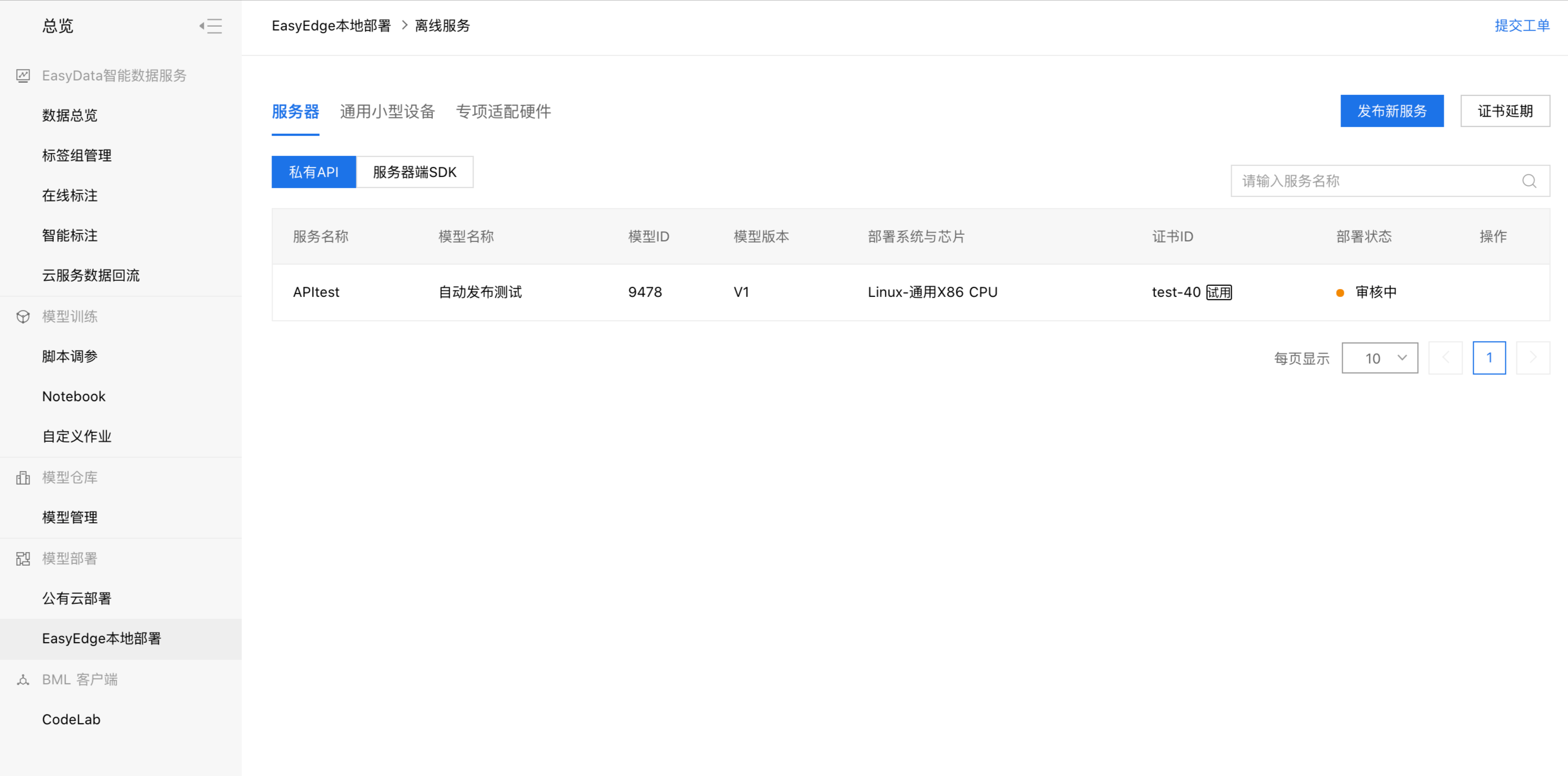The width and height of the screenshot is (1568, 776).
Task: Go to next page arrow
Action: [1532, 358]
